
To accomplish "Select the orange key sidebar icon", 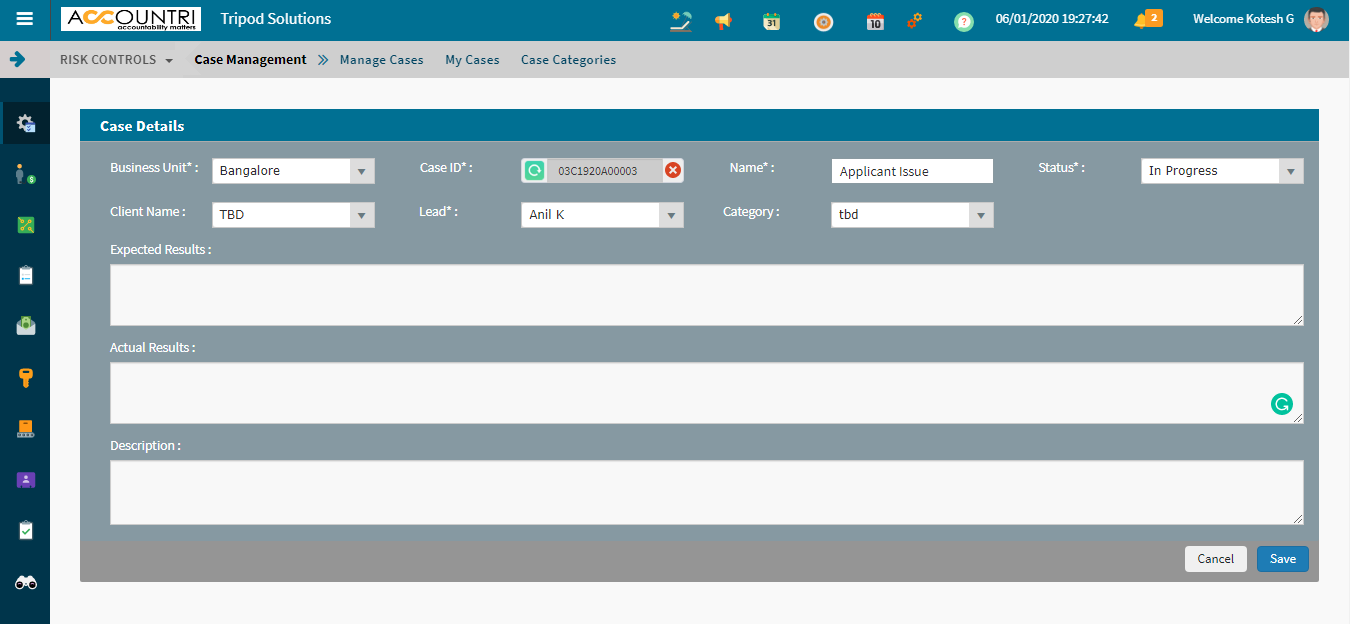I will click(x=26, y=377).
